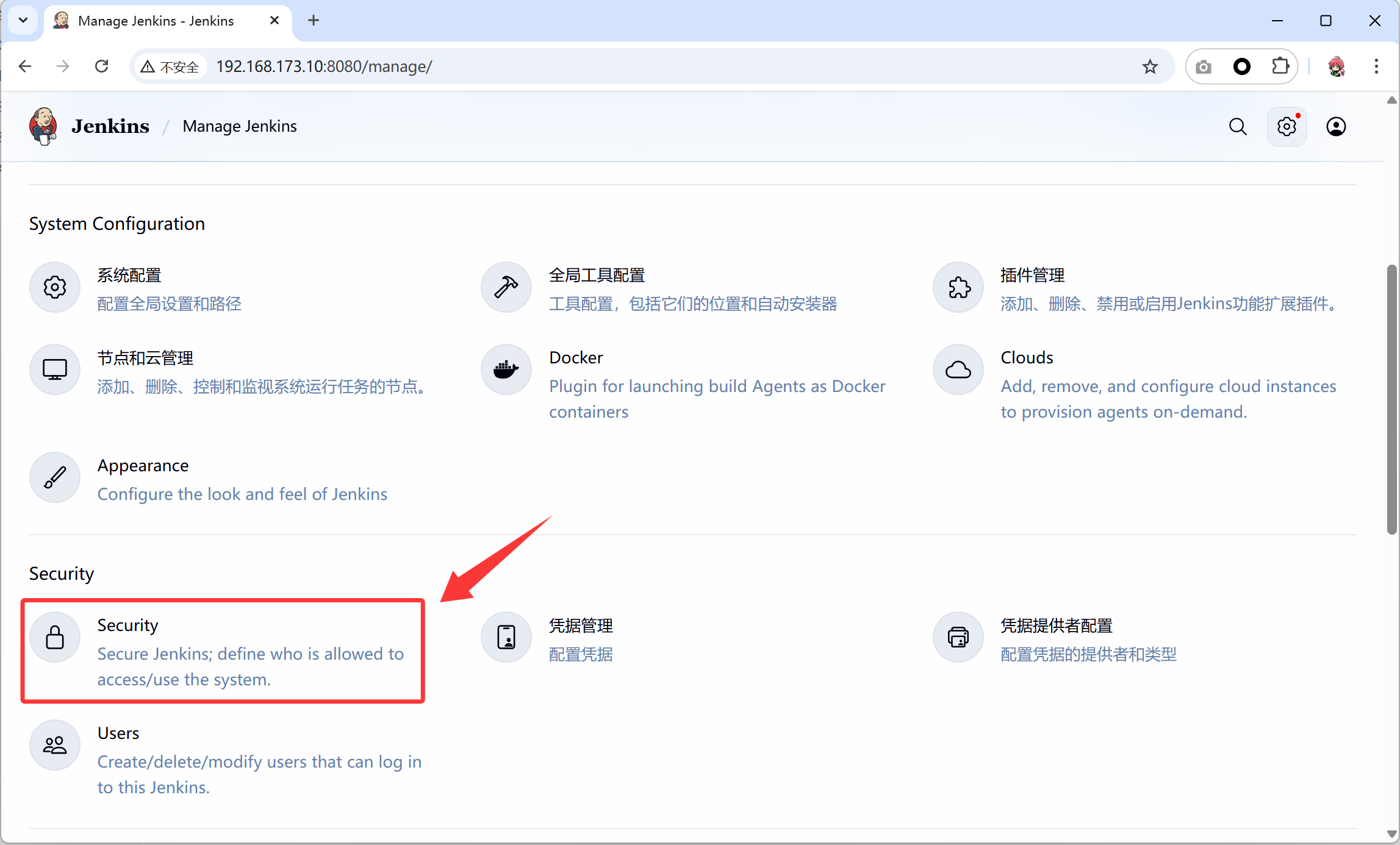Click the Users people icon

(55, 745)
